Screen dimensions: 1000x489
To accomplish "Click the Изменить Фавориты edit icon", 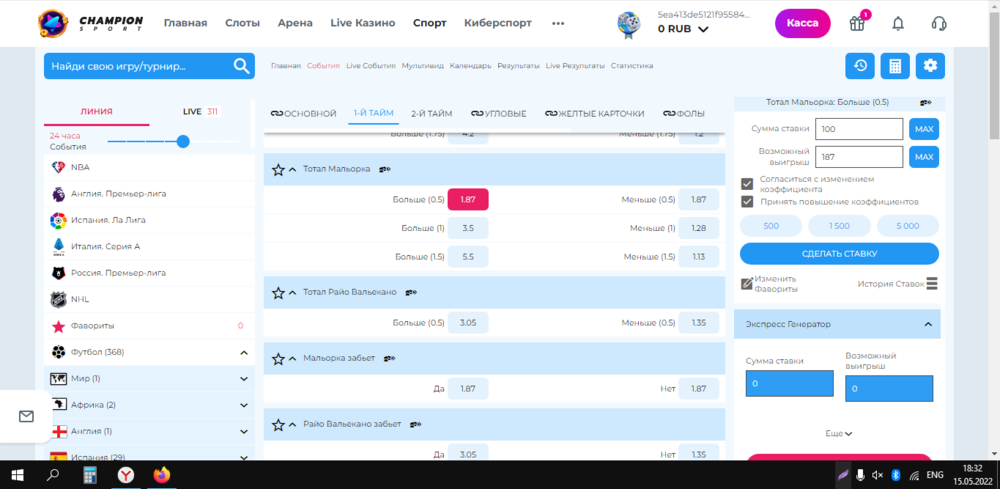I will click(x=747, y=284).
